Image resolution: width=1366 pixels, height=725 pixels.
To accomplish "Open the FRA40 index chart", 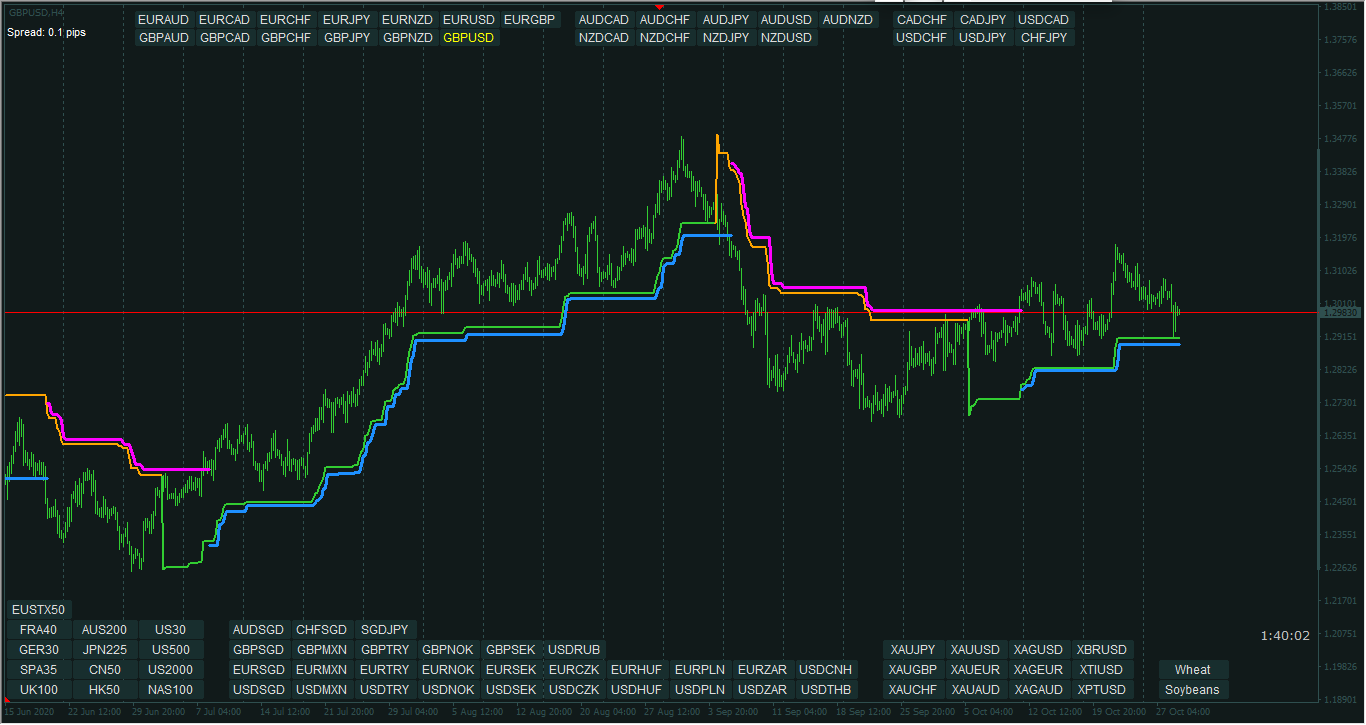I will coord(38,630).
